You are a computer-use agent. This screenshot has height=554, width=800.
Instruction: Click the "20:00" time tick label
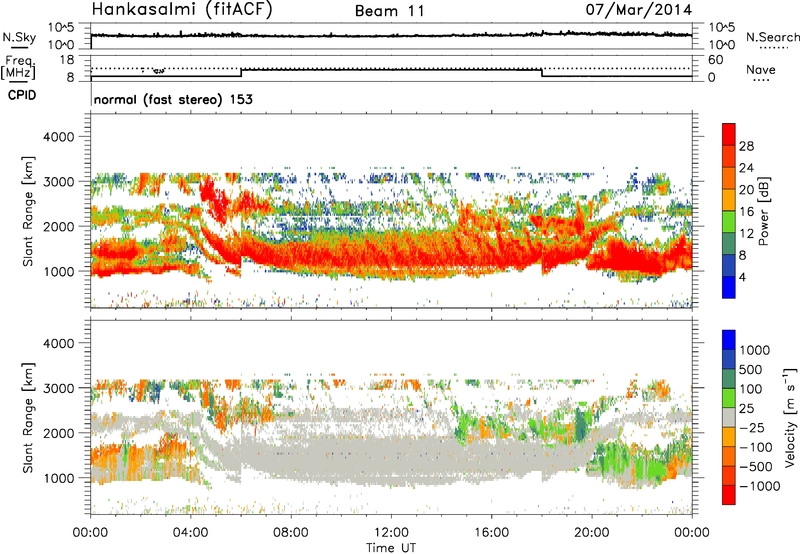pos(591,533)
